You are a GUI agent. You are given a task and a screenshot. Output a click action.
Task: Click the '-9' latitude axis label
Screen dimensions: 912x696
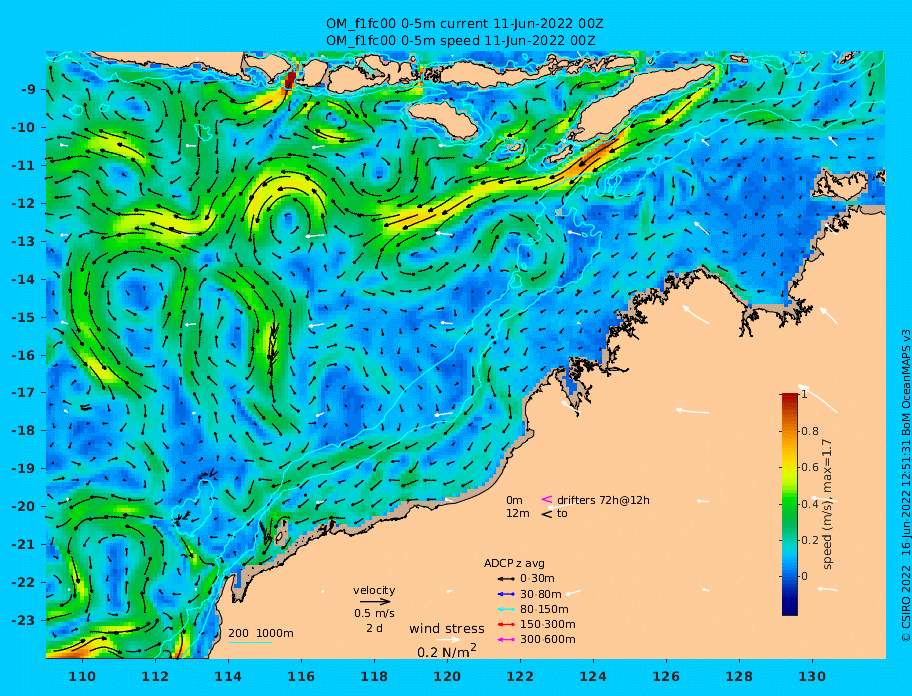click(x=28, y=90)
